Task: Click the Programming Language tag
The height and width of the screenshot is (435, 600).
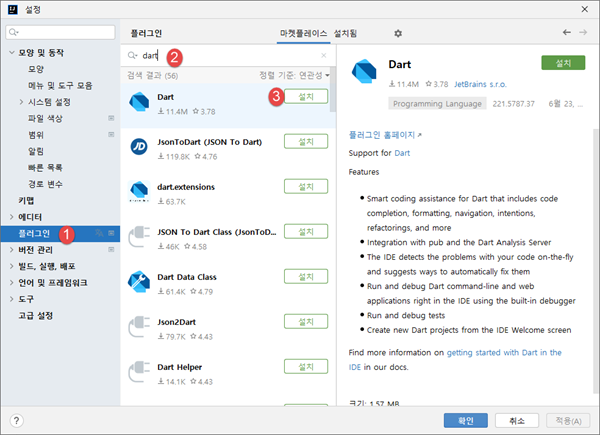Action: click(x=437, y=104)
